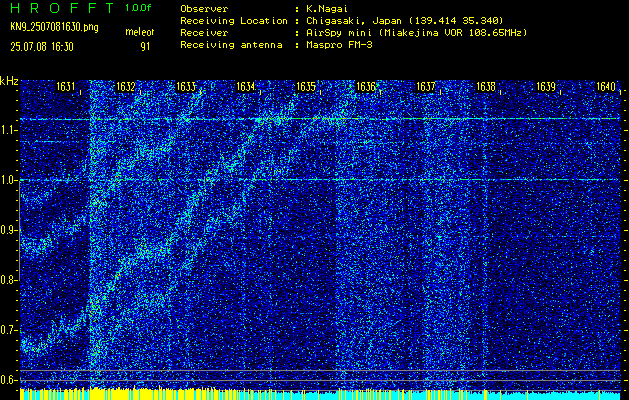Click the 1635 time marker
The width and height of the screenshot is (629, 400).
pyautogui.click(x=306, y=86)
